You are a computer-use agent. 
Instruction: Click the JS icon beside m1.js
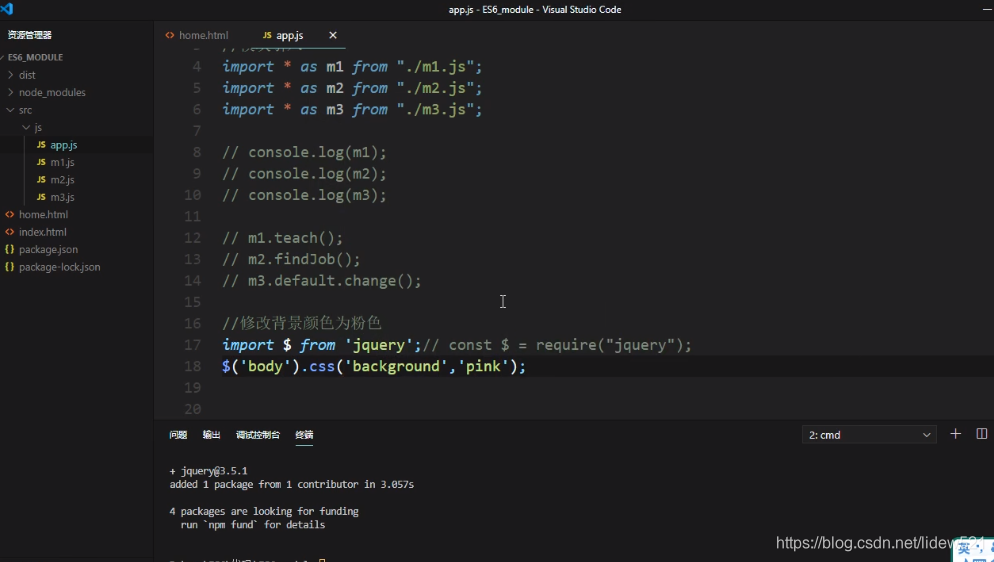point(41,163)
